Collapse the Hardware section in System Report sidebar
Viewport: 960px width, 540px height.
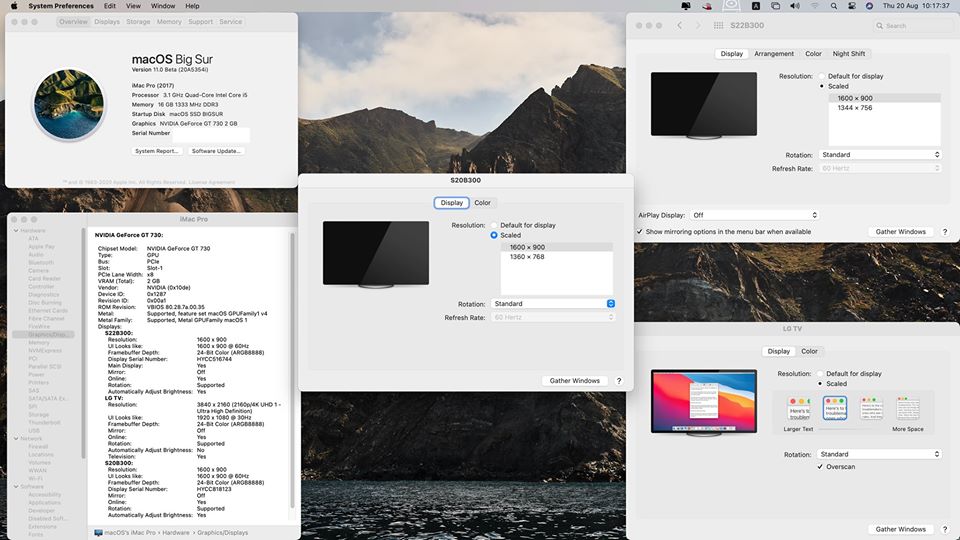click(16, 231)
